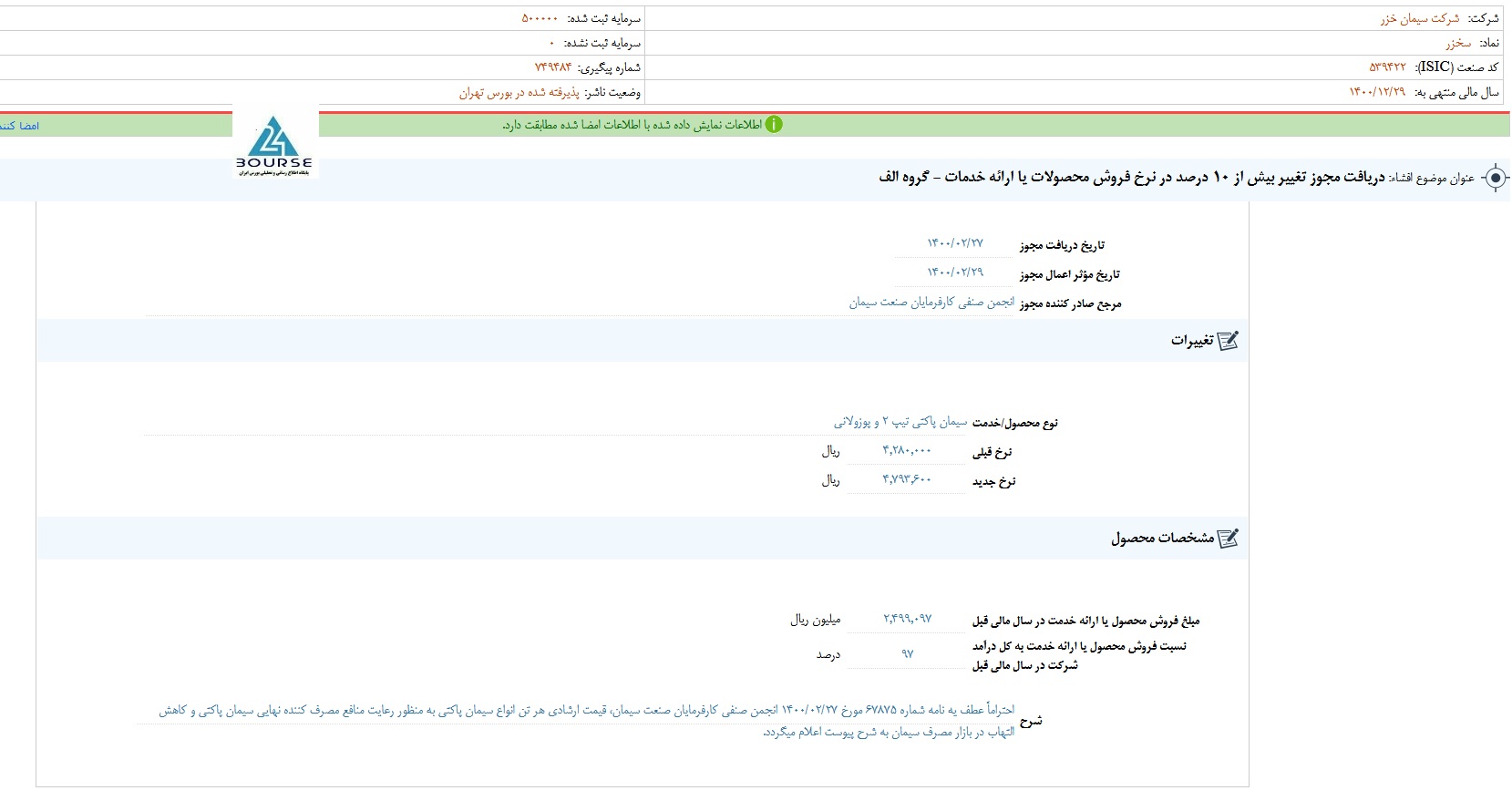The height and width of the screenshot is (801, 1512).
Task: Select ISIC code ۵۳۹۴۲۲
Action: [1387, 67]
